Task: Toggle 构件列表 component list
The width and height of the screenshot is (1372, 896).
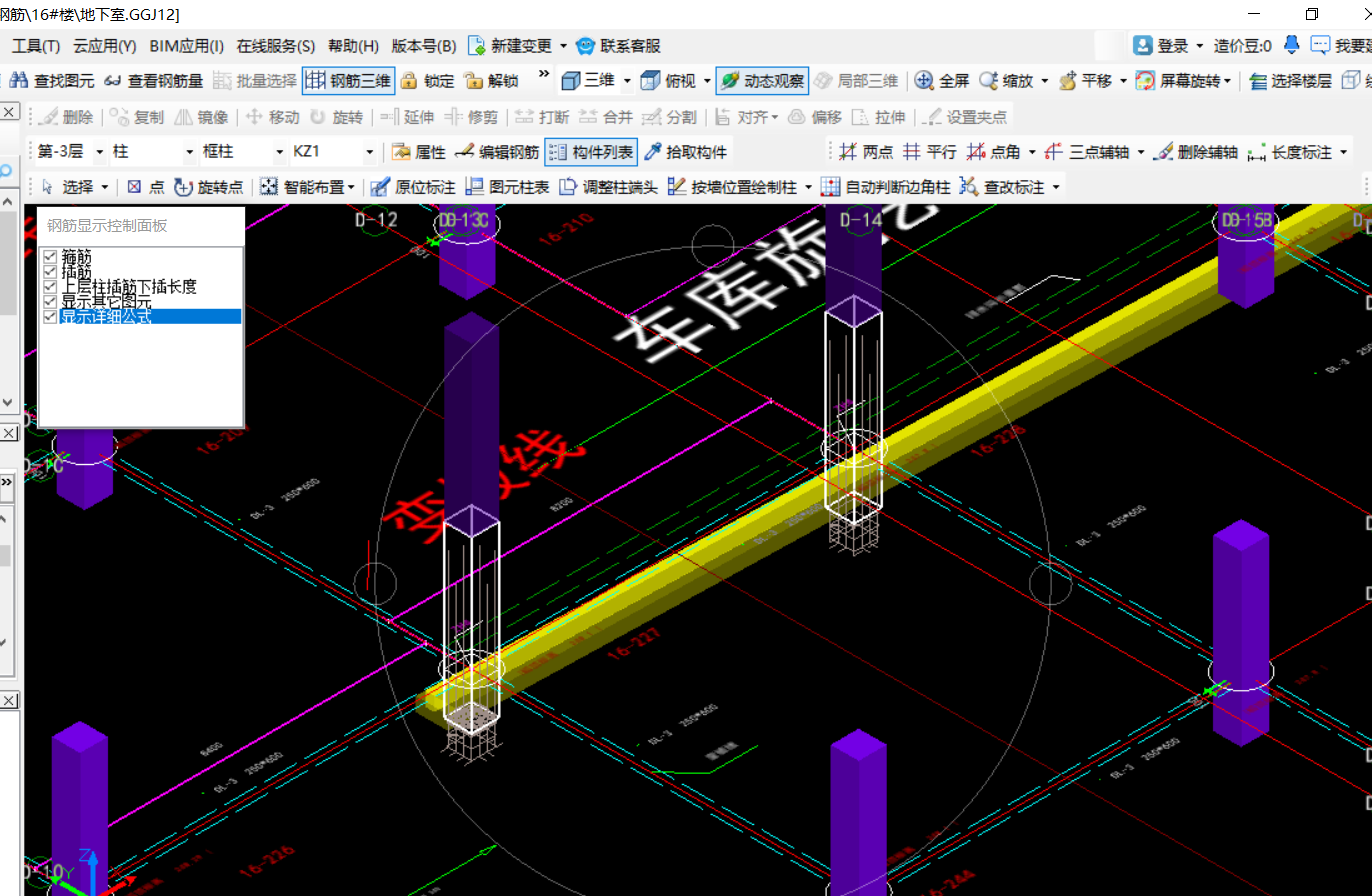Action: coord(591,152)
